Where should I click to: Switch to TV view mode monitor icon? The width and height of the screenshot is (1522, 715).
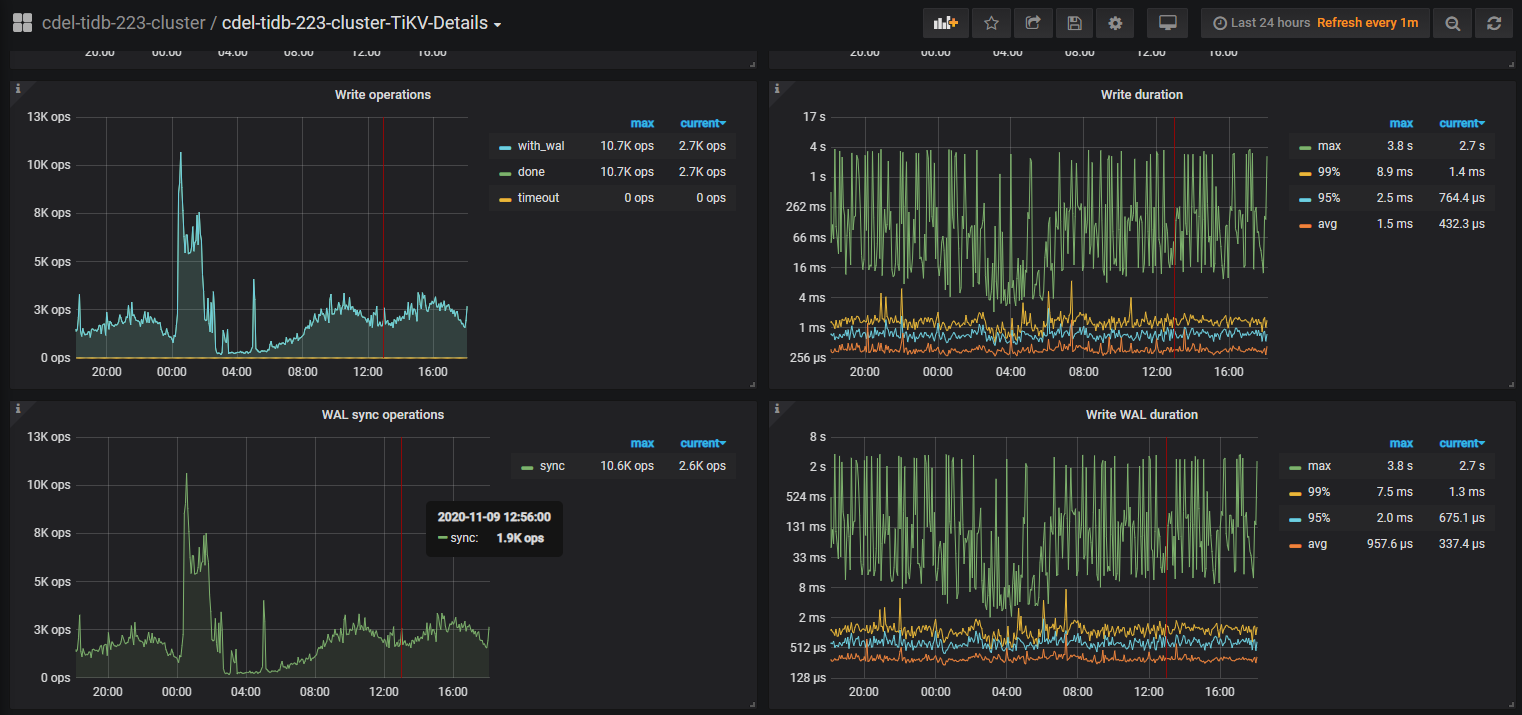tap(1167, 23)
